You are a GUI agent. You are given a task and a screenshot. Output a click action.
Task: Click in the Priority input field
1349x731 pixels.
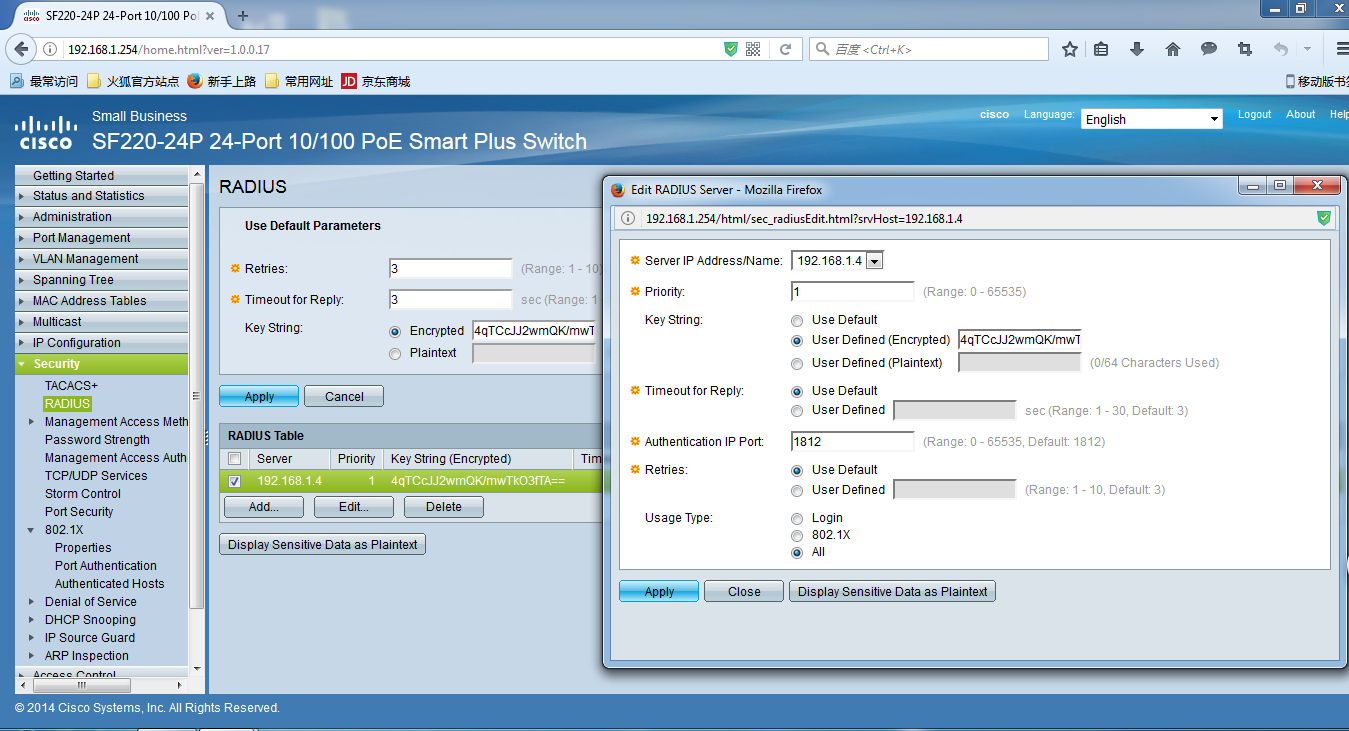pyautogui.click(x=853, y=292)
